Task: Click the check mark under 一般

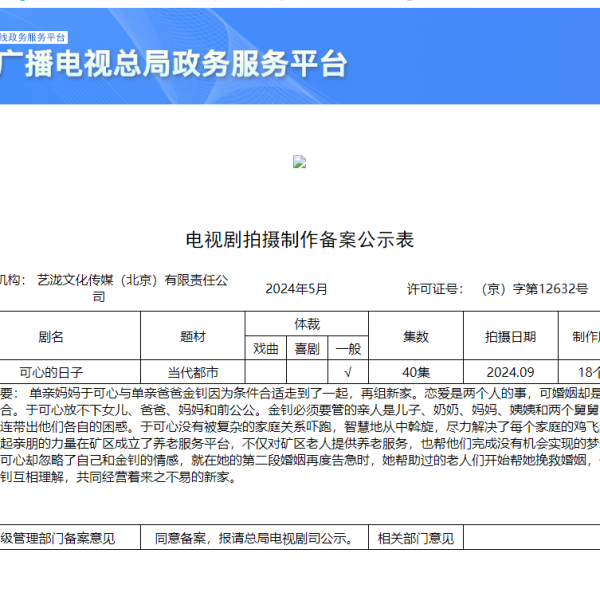Action: point(348,372)
